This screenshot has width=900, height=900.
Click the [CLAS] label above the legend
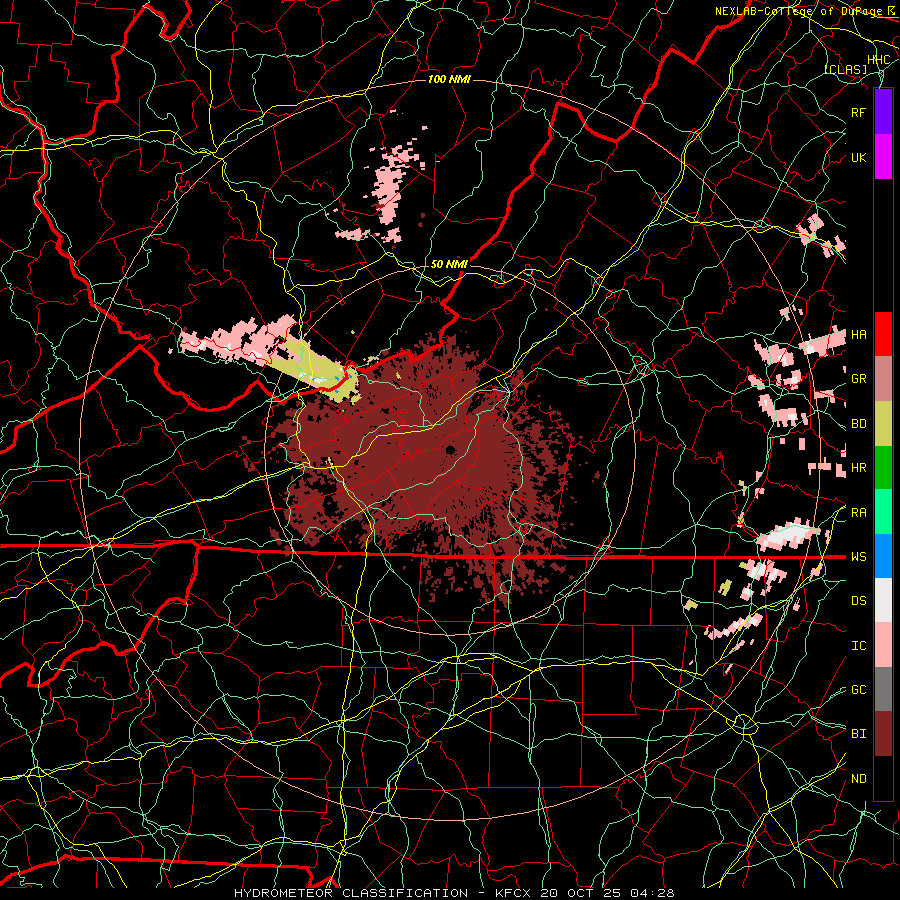[845, 69]
